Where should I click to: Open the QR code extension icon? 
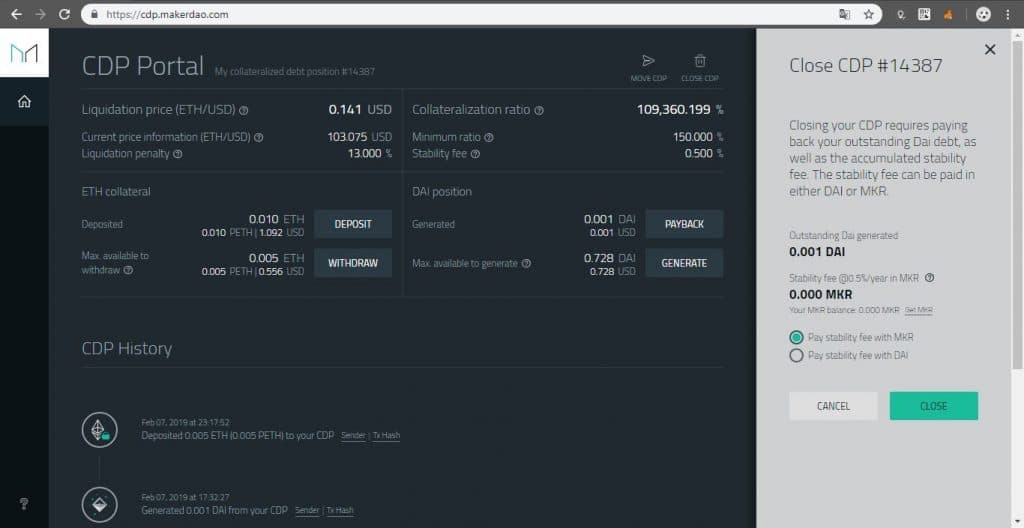924,14
